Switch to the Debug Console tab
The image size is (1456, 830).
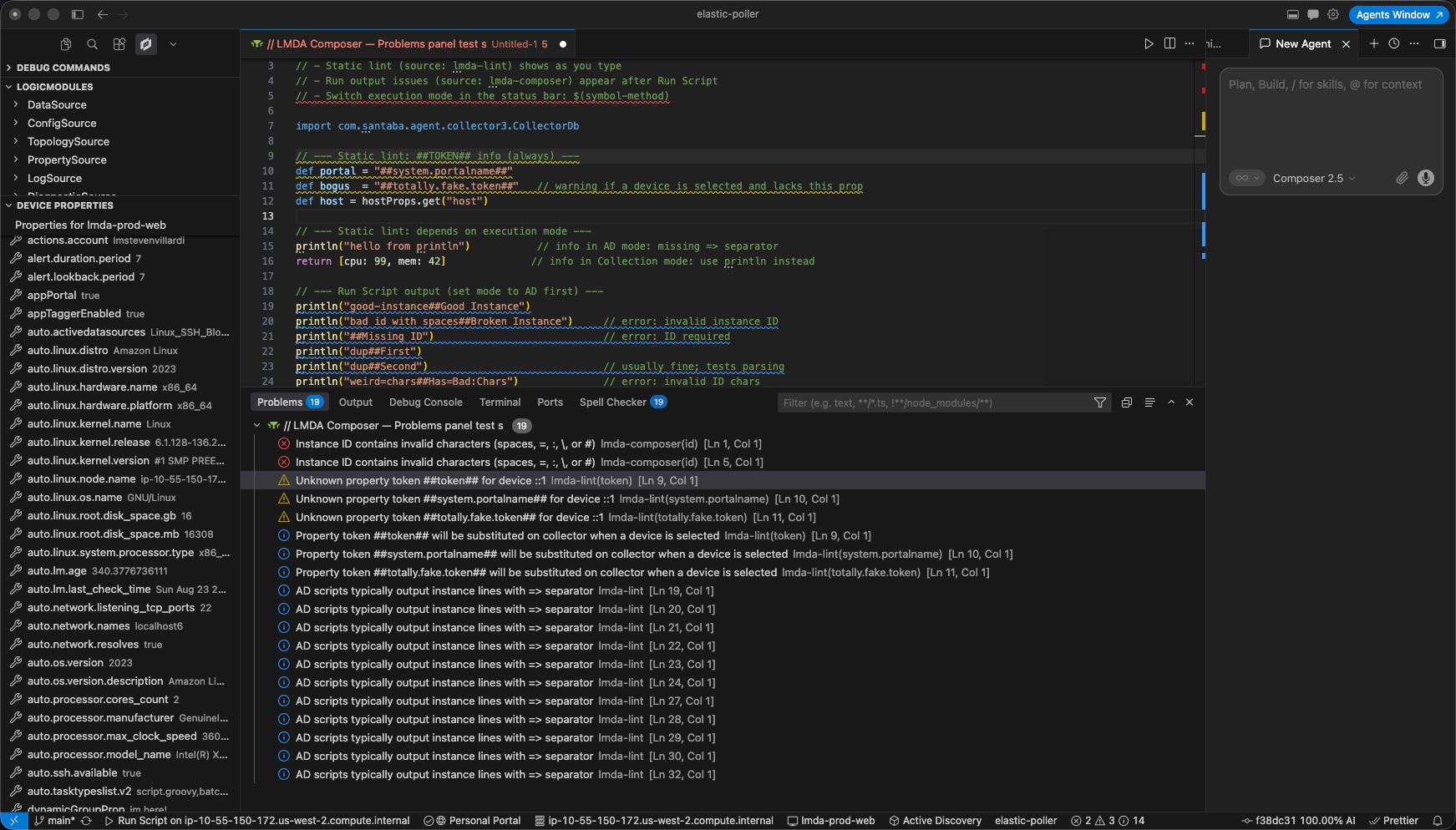426,402
